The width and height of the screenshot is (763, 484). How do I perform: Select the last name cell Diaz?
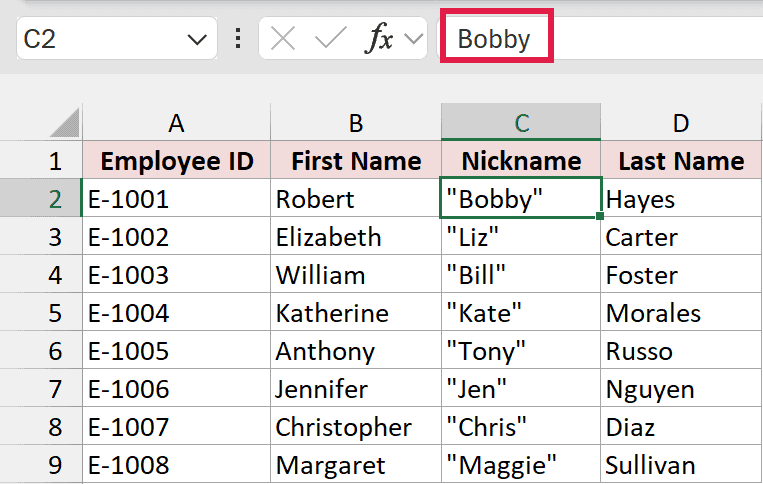[x=681, y=426]
